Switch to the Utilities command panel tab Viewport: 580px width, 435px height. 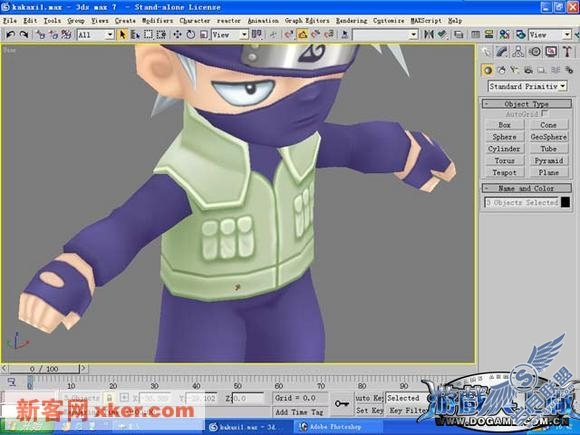pyautogui.click(x=567, y=51)
